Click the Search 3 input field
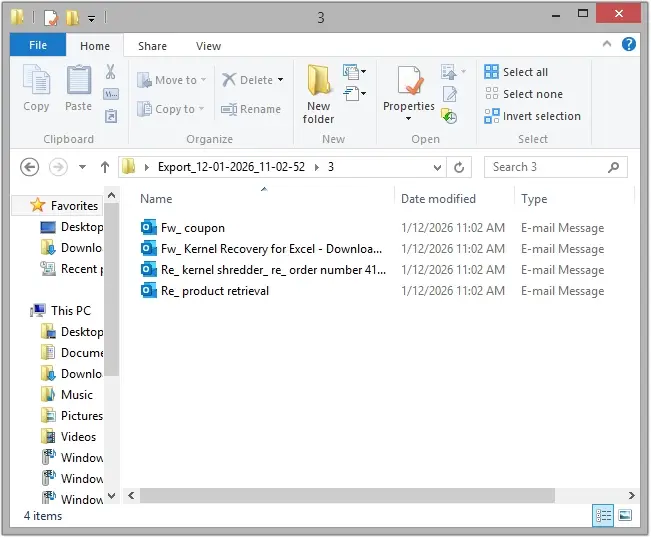This screenshot has width=651, height=538. coord(556,167)
